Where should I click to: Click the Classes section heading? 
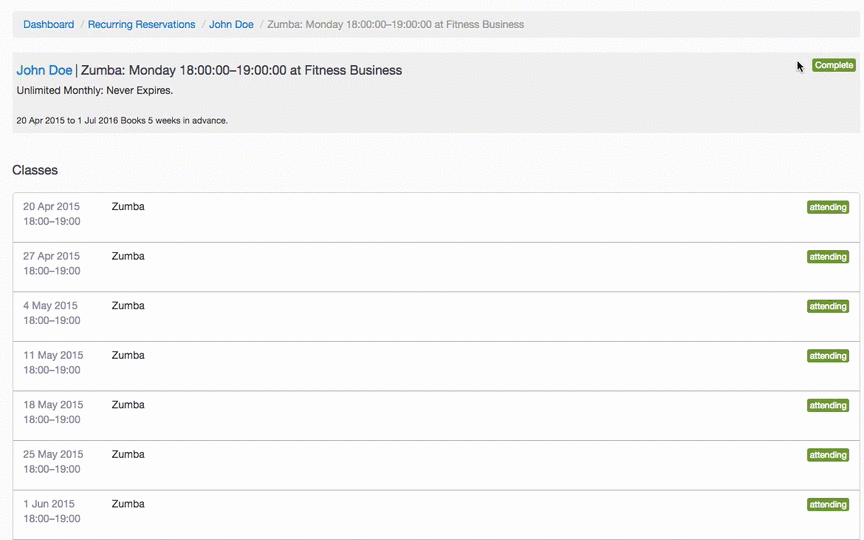tap(35, 170)
